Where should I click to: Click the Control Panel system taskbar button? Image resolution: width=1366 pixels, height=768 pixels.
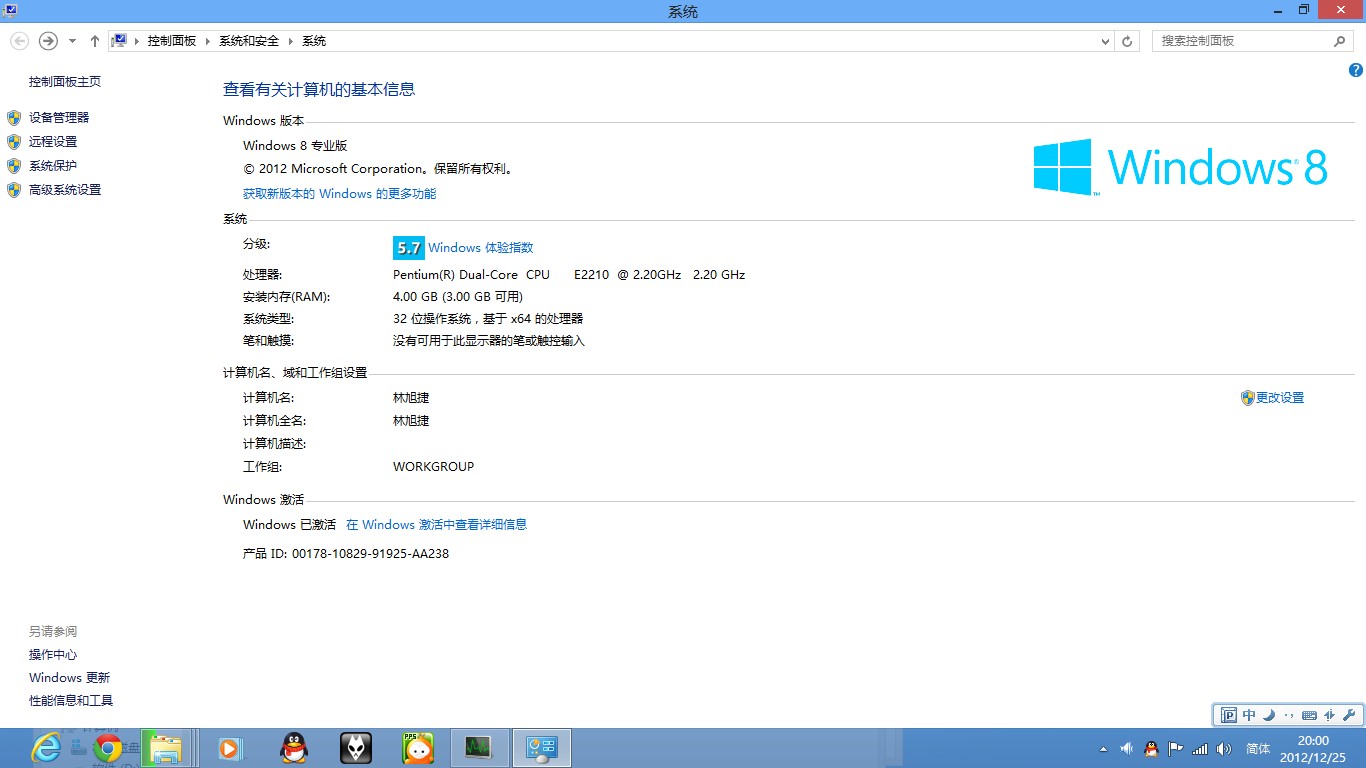pyautogui.click(x=542, y=748)
